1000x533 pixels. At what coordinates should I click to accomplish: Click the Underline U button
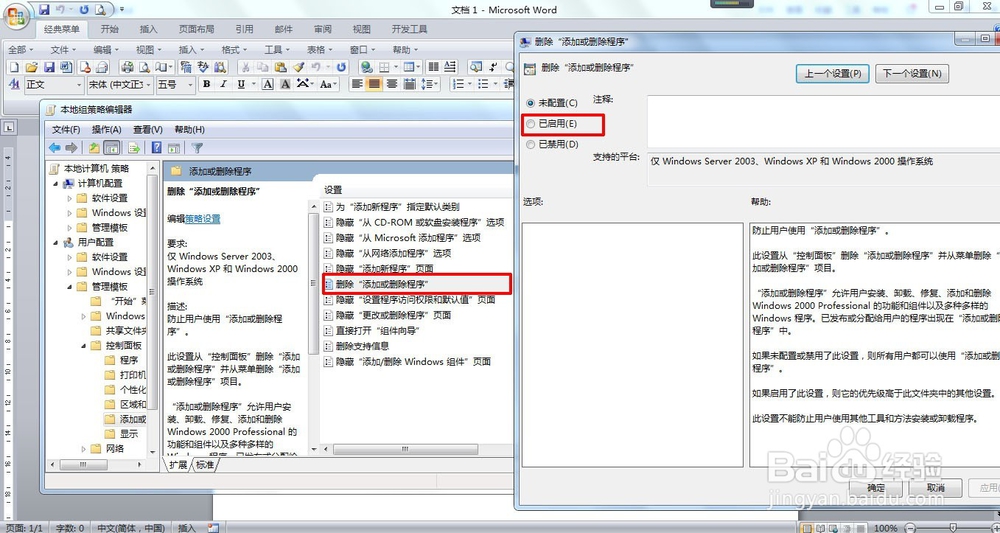point(241,84)
